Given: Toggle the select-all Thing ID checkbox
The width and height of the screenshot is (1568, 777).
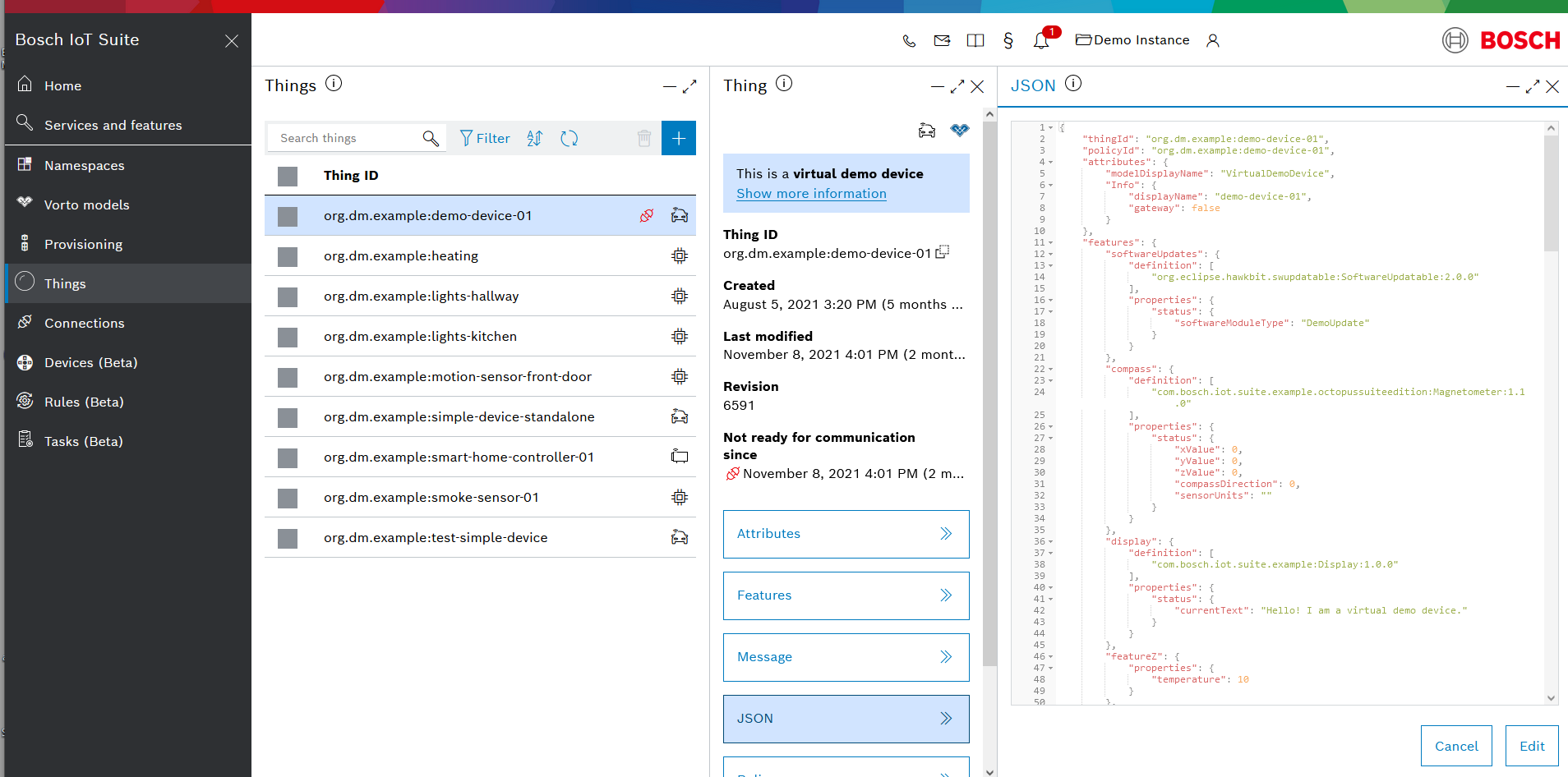Looking at the screenshot, I should (288, 176).
